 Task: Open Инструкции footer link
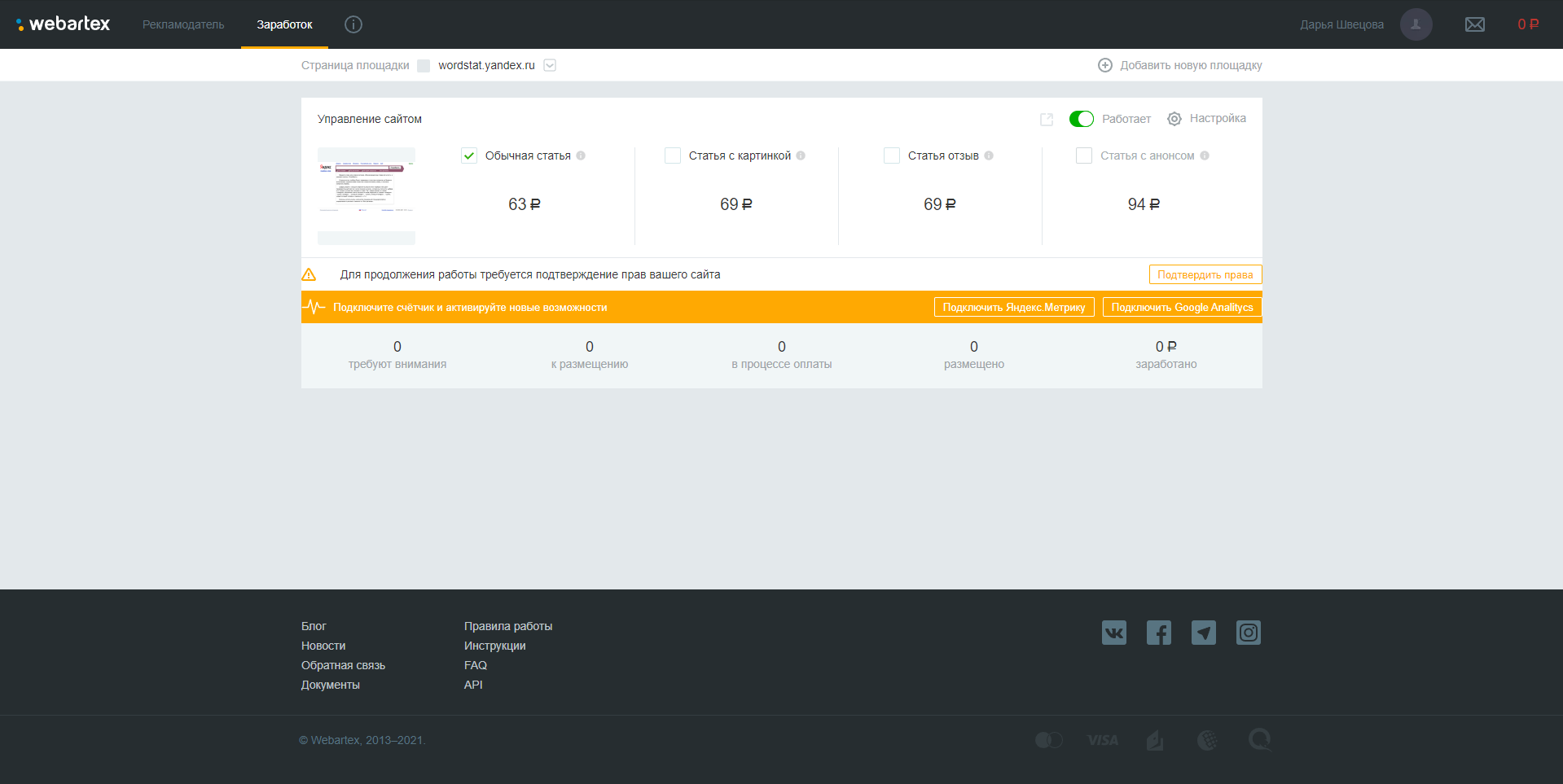click(495, 646)
